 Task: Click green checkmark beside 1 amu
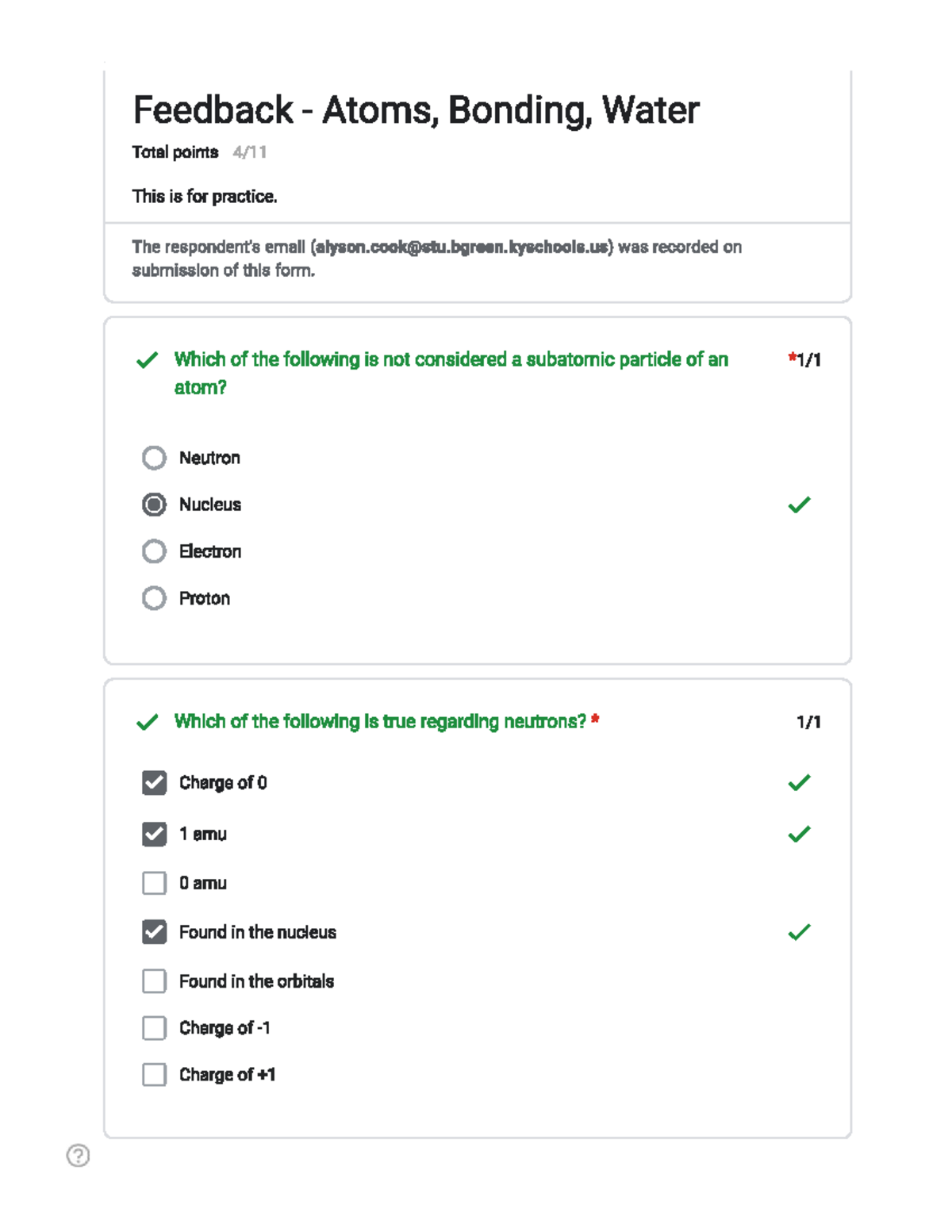click(799, 835)
